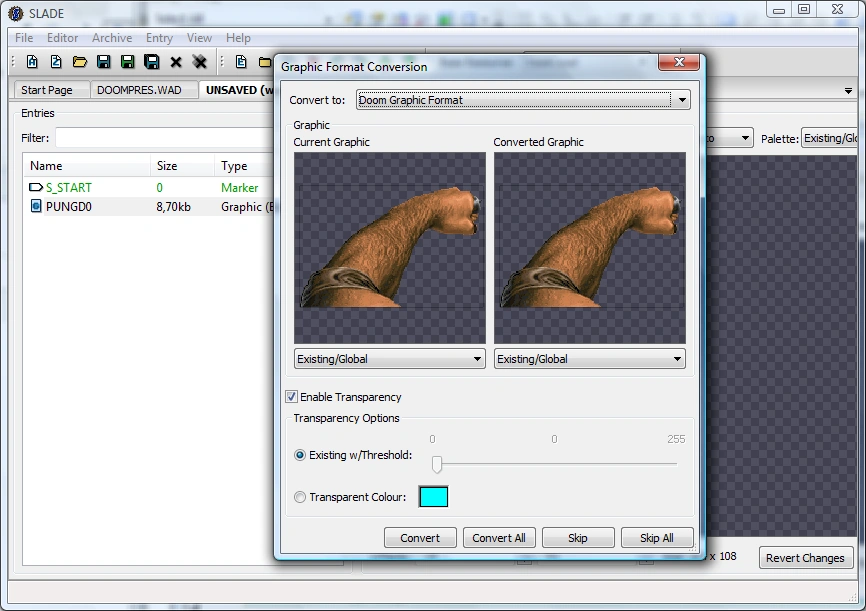
Task: Click the S_START marker icon
Action: click(35, 187)
